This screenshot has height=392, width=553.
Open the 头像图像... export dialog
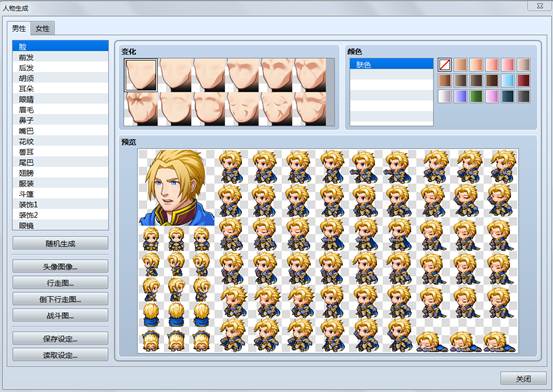pyautogui.click(x=60, y=267)
